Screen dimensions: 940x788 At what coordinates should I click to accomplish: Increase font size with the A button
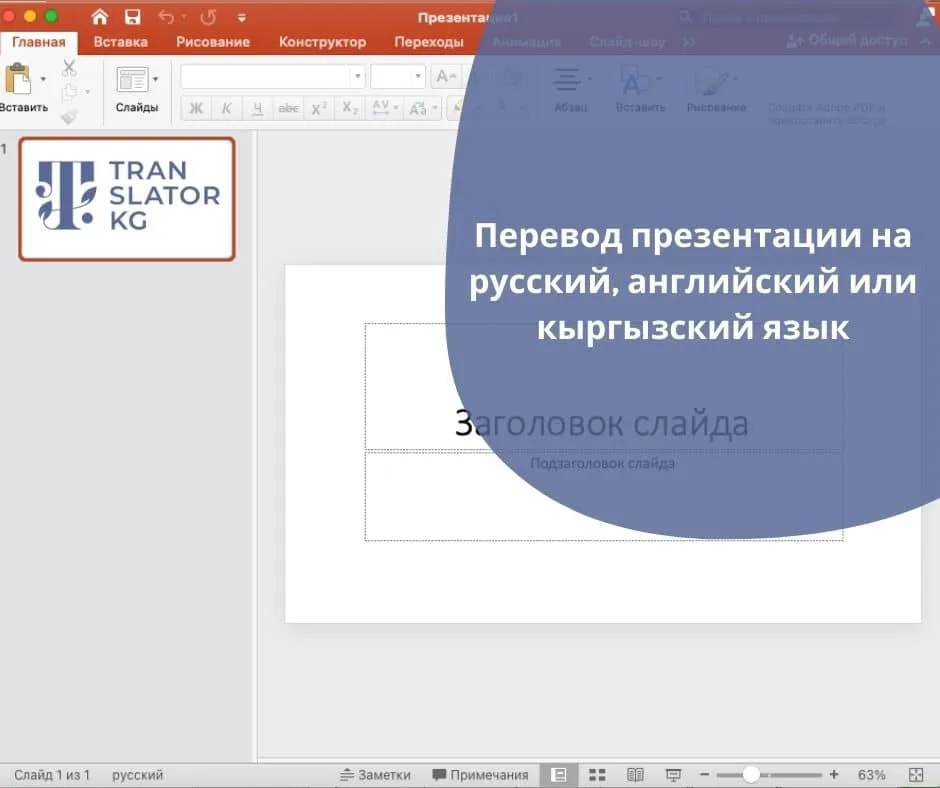[x=444, y=77]
